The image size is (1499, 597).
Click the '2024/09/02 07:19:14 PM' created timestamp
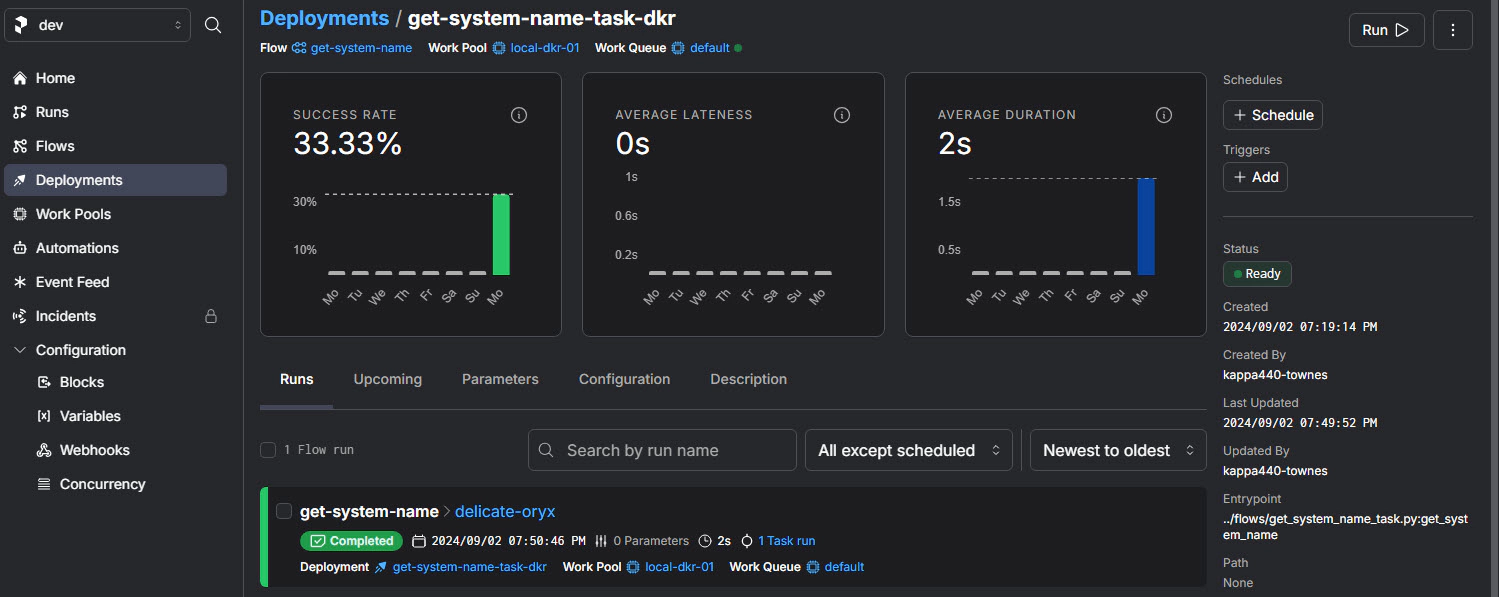point(1300,327)
